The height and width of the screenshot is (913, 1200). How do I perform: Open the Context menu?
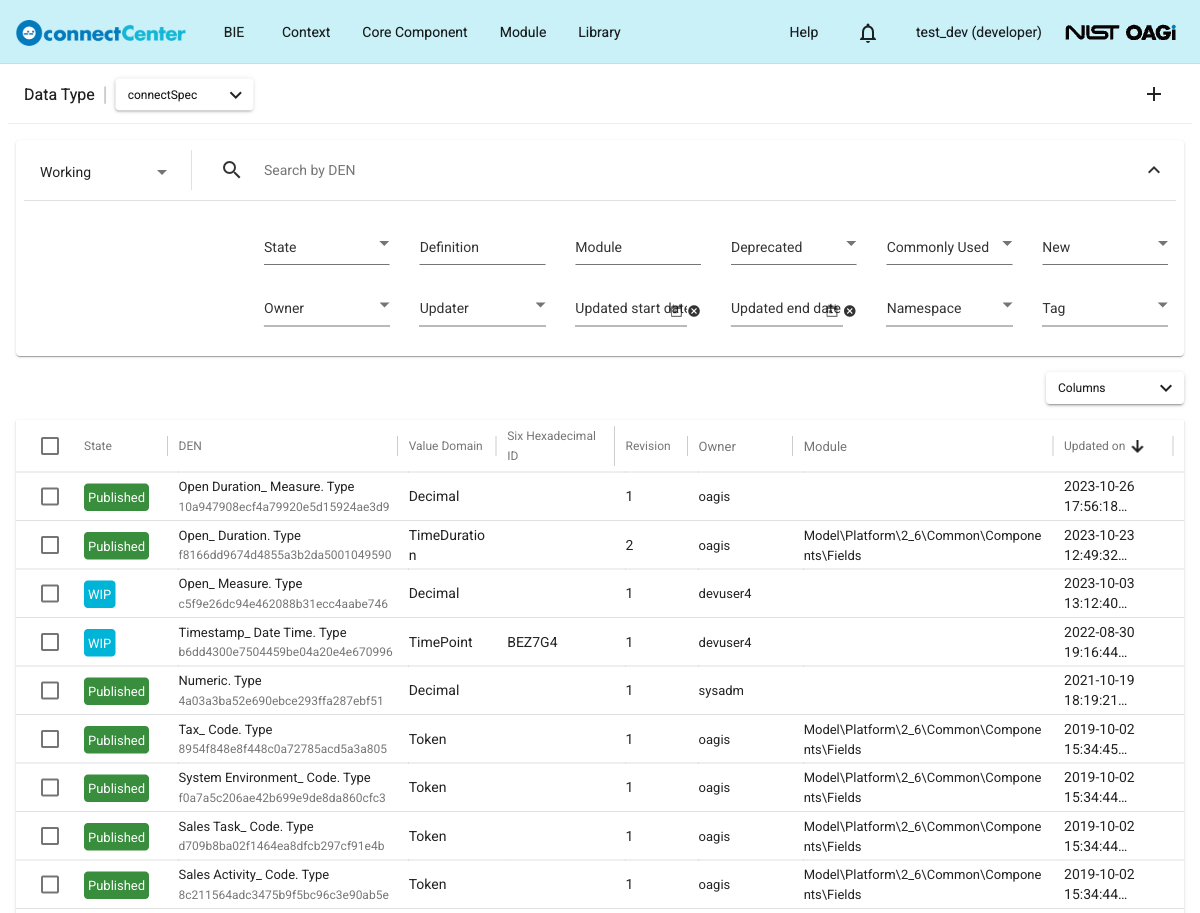pyautogui.click(x=306, y=32)
